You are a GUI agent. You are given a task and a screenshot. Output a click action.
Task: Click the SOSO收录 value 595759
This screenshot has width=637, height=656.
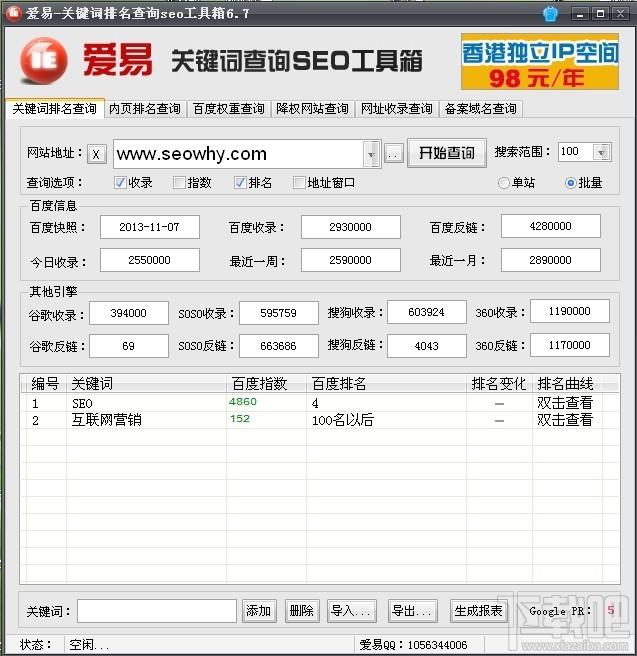coord(279,313)
